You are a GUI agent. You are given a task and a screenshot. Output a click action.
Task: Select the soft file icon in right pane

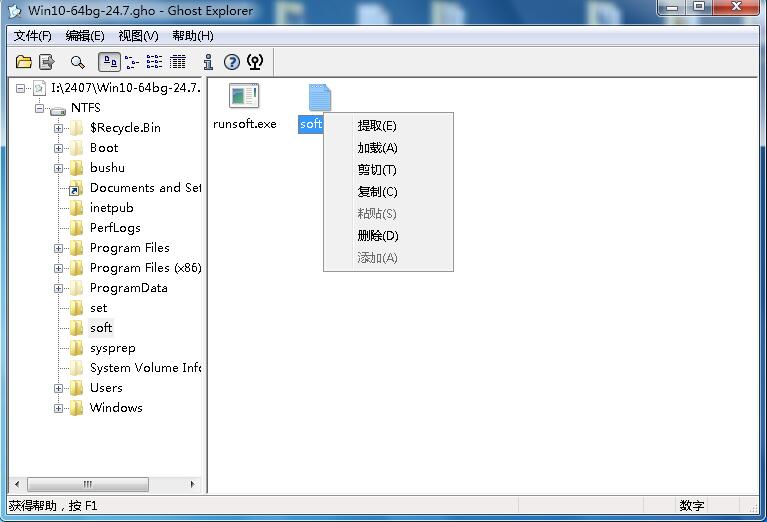pyautogui.click(x=320, y=97)
